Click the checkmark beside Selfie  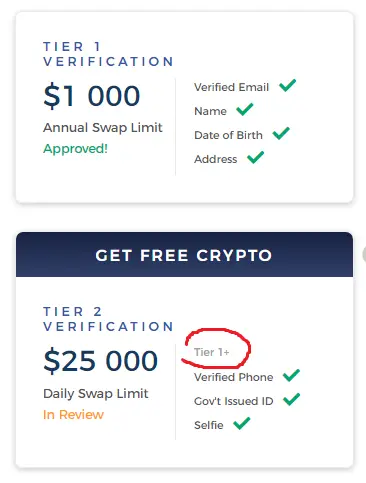242,423
